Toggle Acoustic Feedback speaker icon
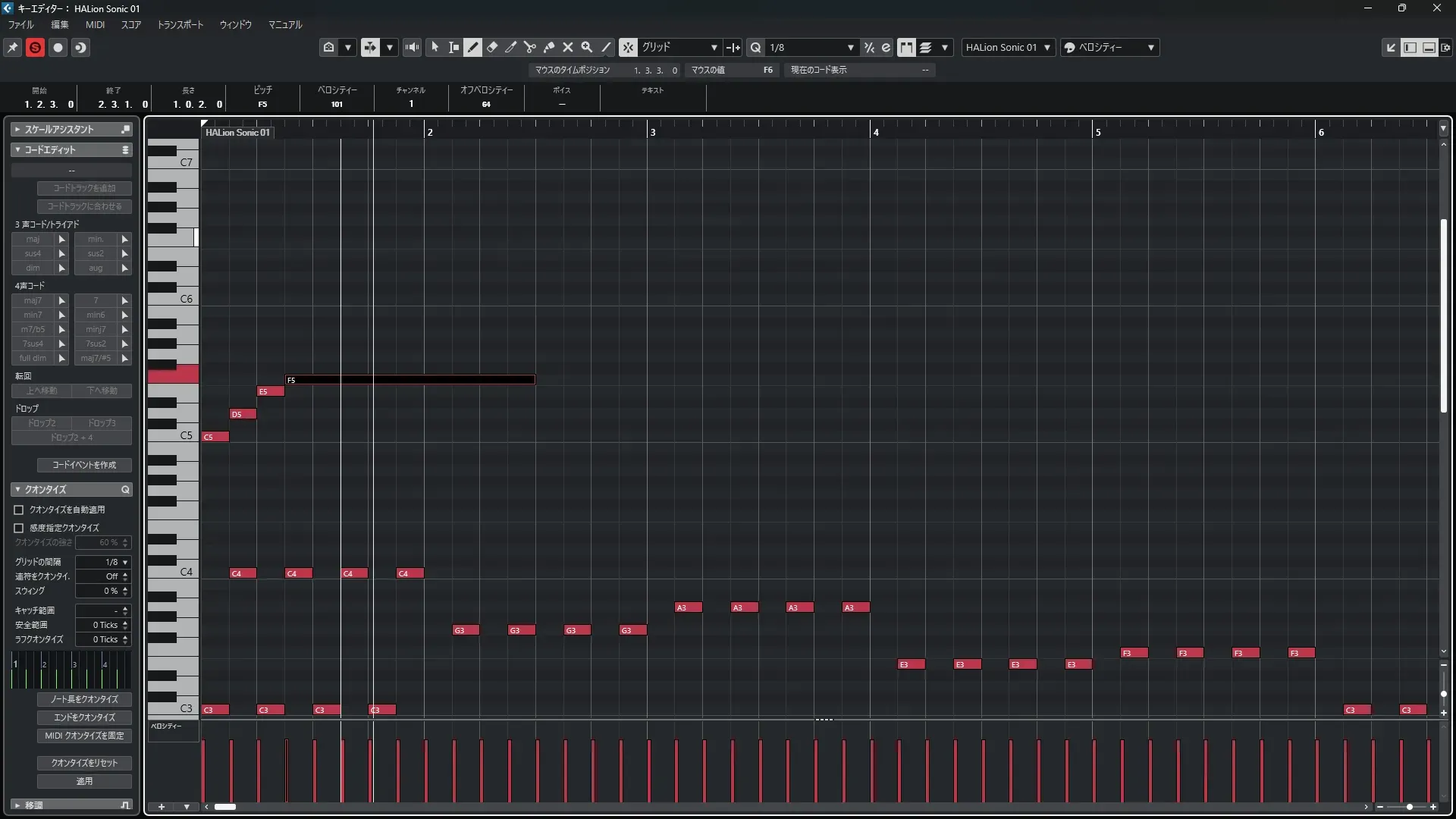This screenshot has width=1456, height=819. point(412,47)
